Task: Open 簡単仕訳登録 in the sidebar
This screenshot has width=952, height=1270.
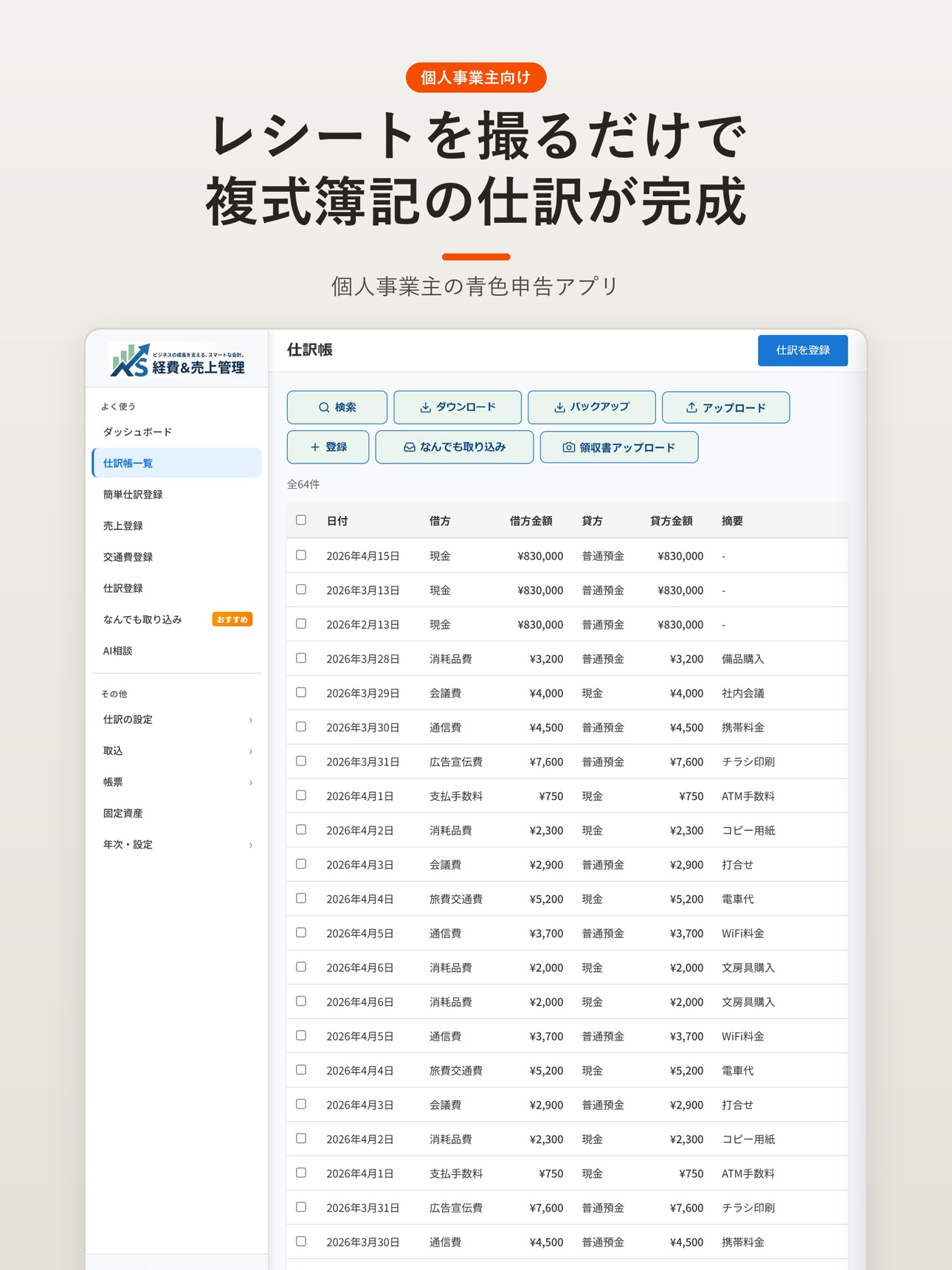Action: (x=176, y=494)
